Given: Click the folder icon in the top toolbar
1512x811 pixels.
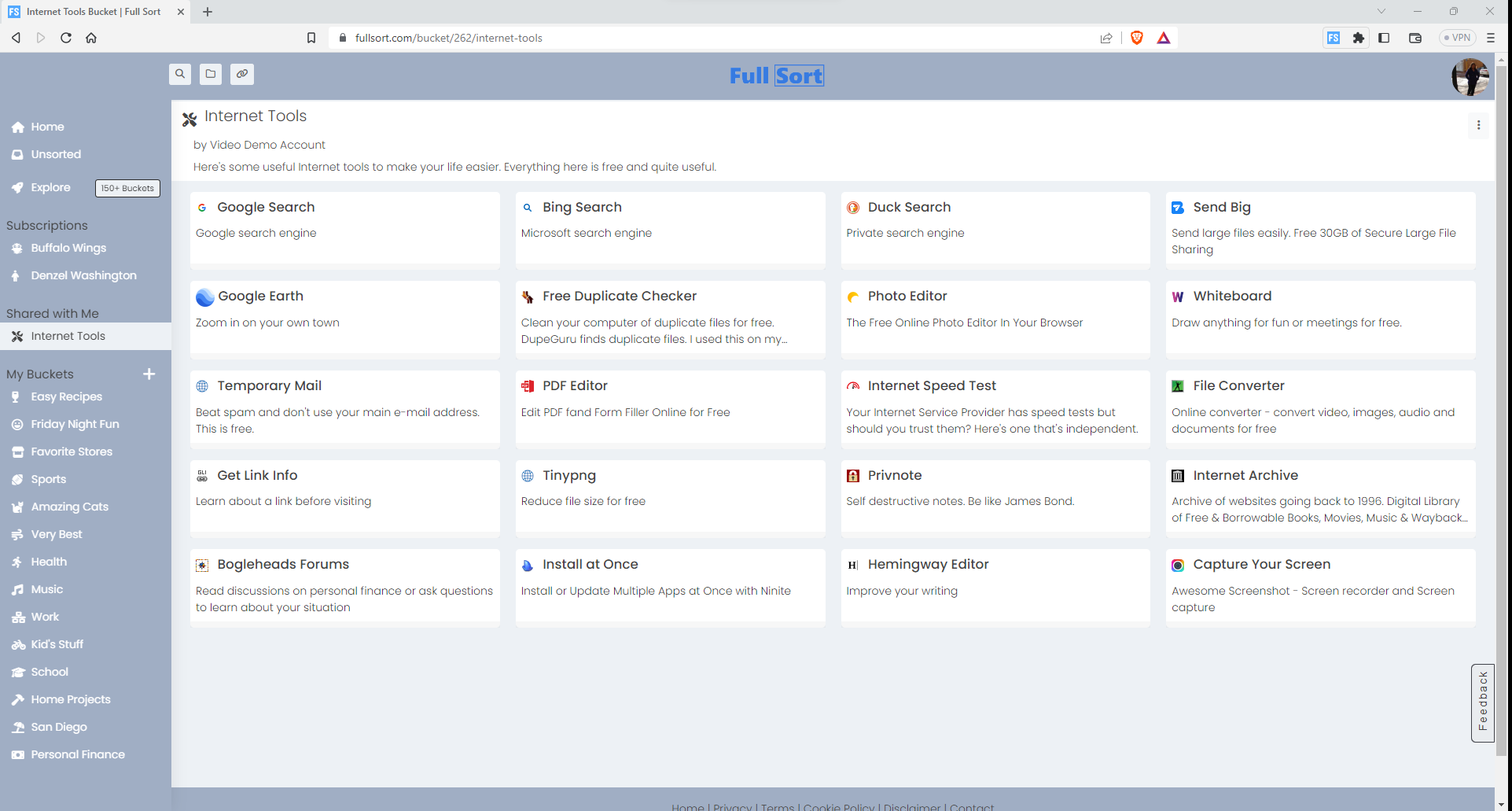Looking at the screenshot, I should [x=210, y=74].
